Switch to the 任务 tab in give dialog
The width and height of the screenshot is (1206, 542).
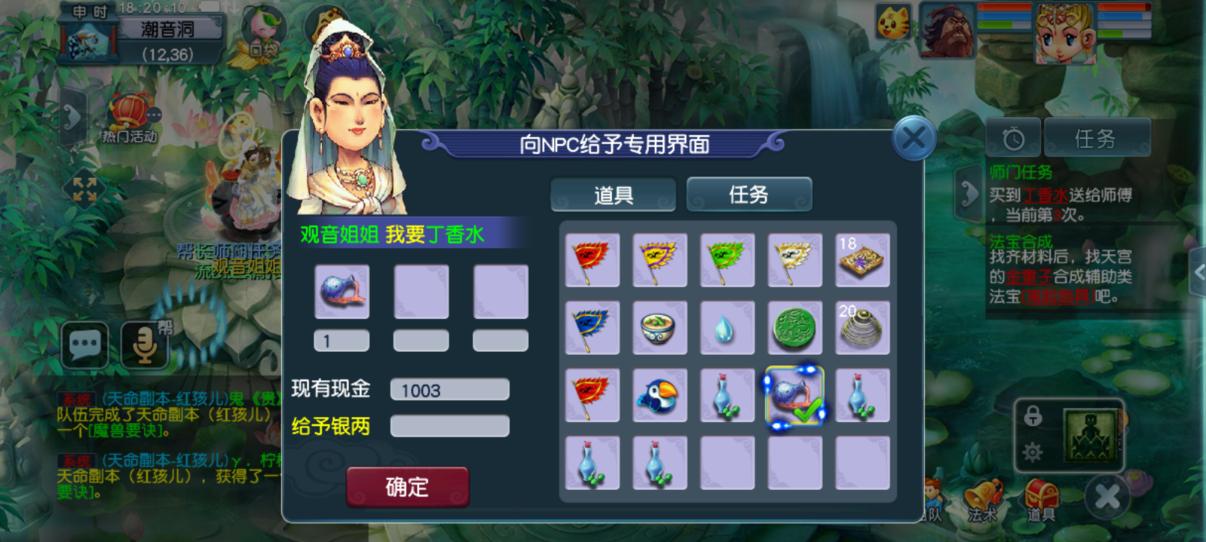[x=749, y=195]
